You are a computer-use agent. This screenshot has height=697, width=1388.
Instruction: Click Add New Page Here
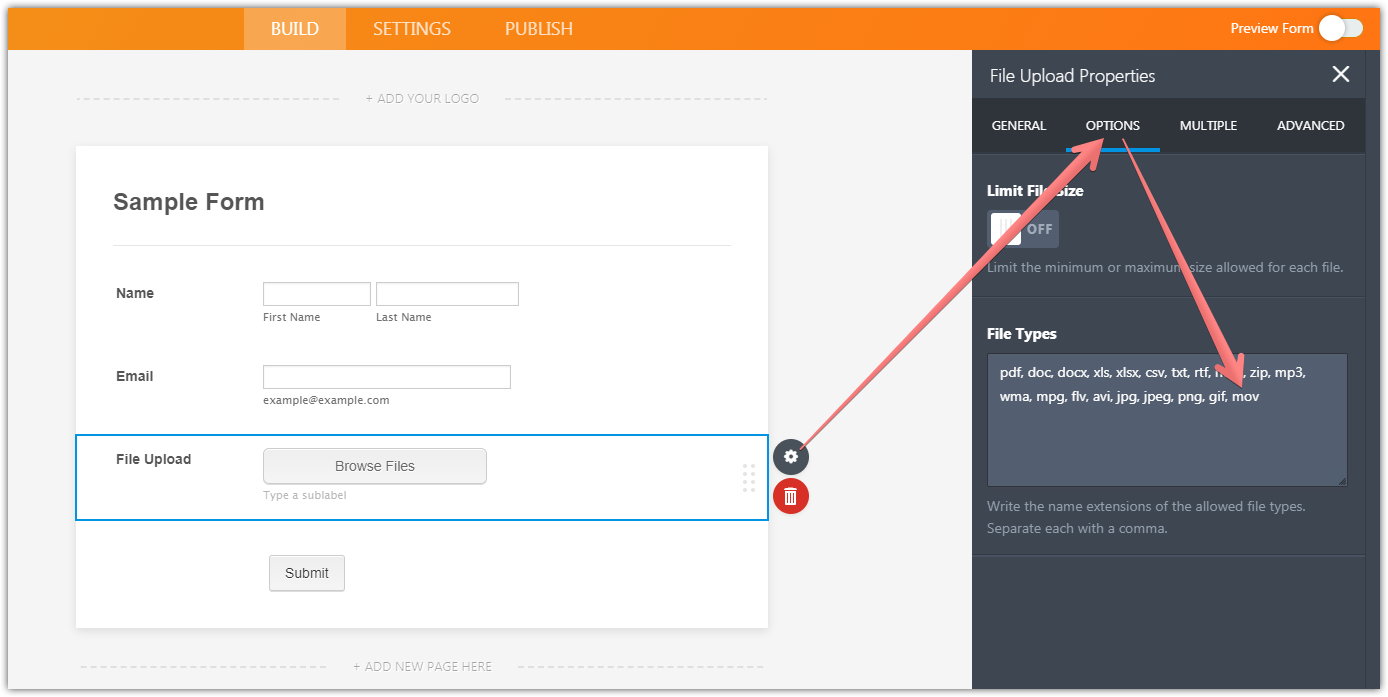tap(422, 666)
